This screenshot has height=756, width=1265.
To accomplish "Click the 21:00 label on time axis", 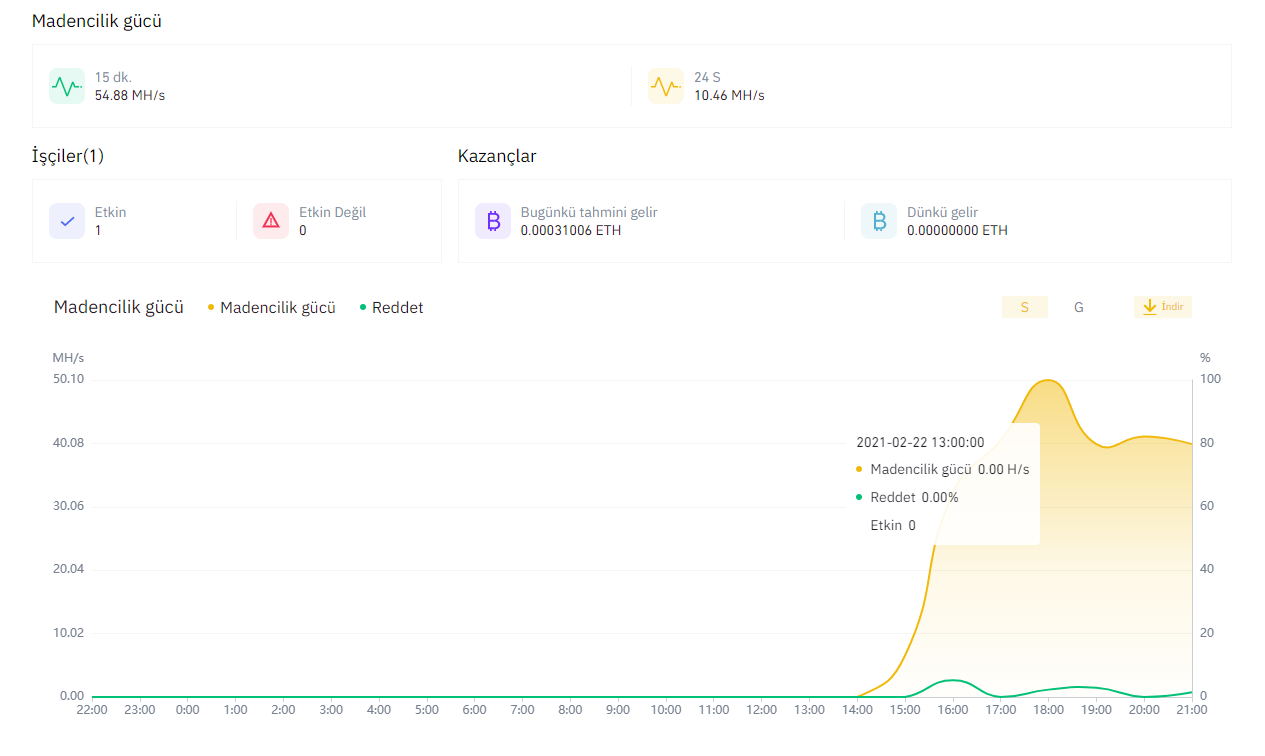I will (1191, 710).
